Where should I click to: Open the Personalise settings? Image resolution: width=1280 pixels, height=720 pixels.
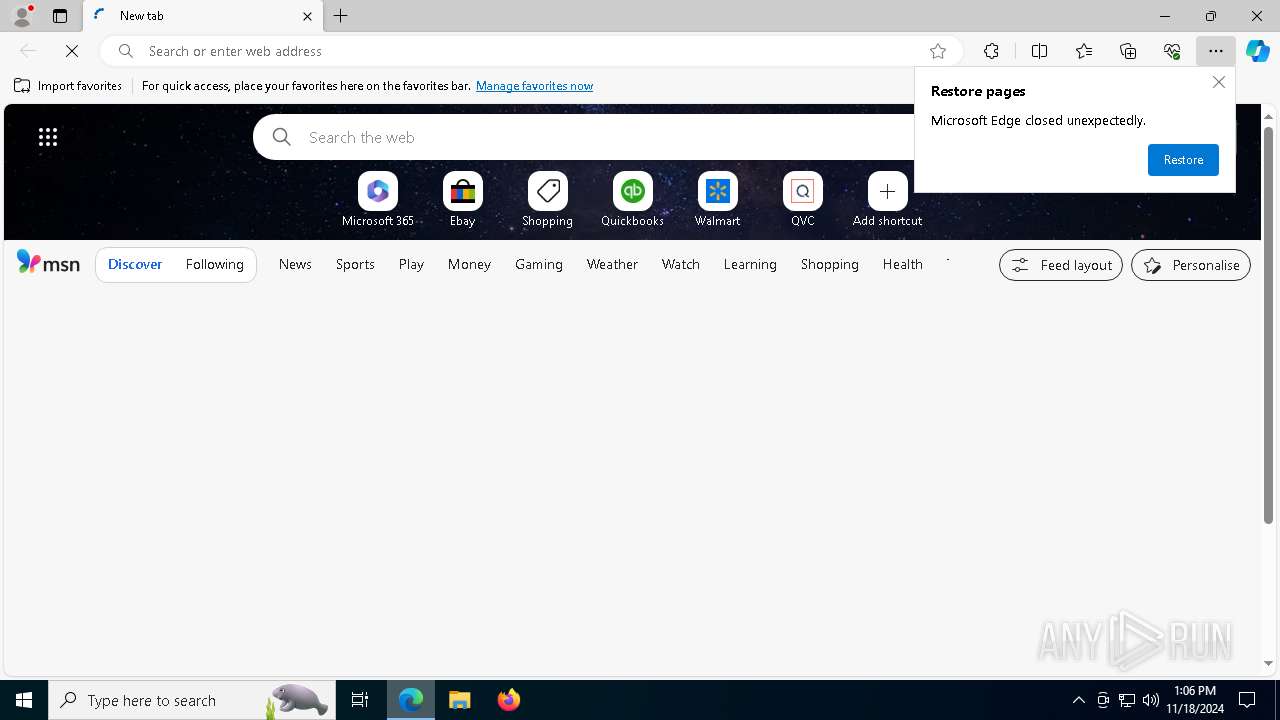pyautogui.click(x=1191, y=265)
